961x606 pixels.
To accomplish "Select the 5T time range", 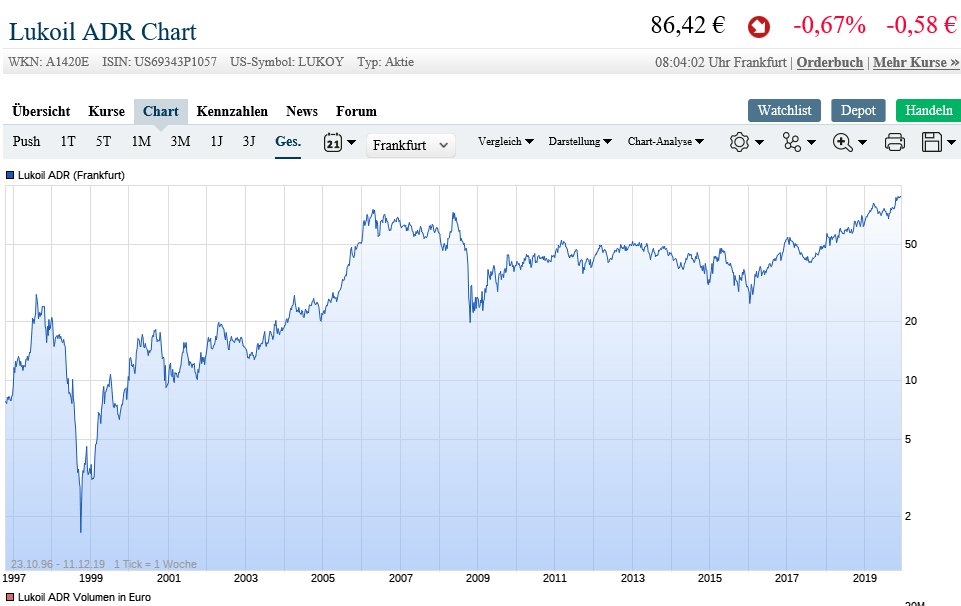I will pos(103,142).
